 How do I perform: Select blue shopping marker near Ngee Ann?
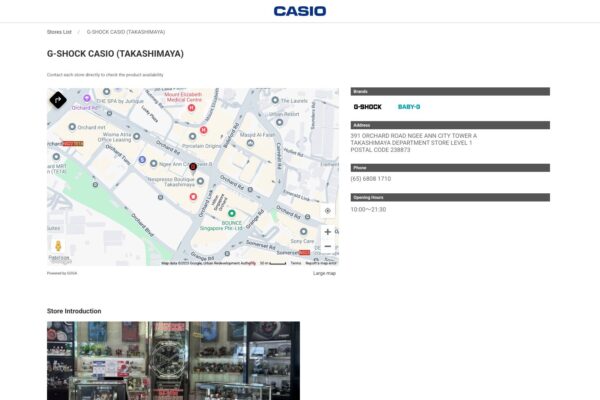(142, 159)
